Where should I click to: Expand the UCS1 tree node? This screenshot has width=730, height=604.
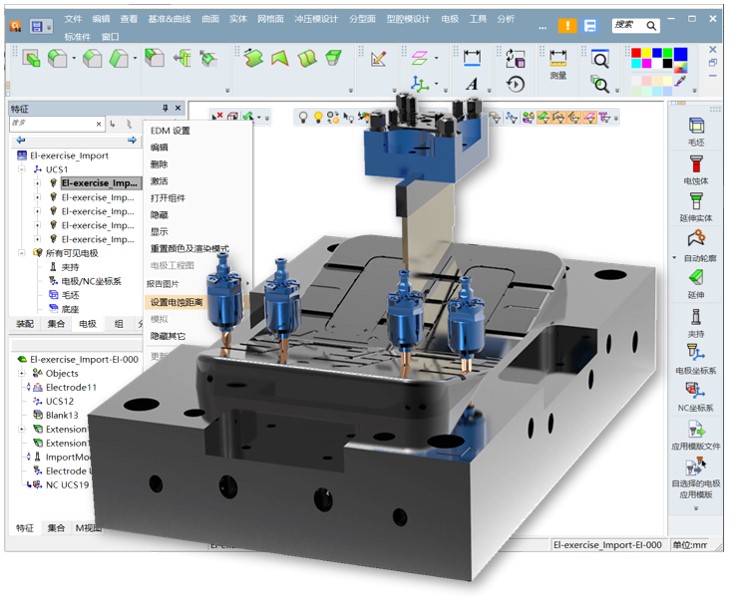[23, 170]
